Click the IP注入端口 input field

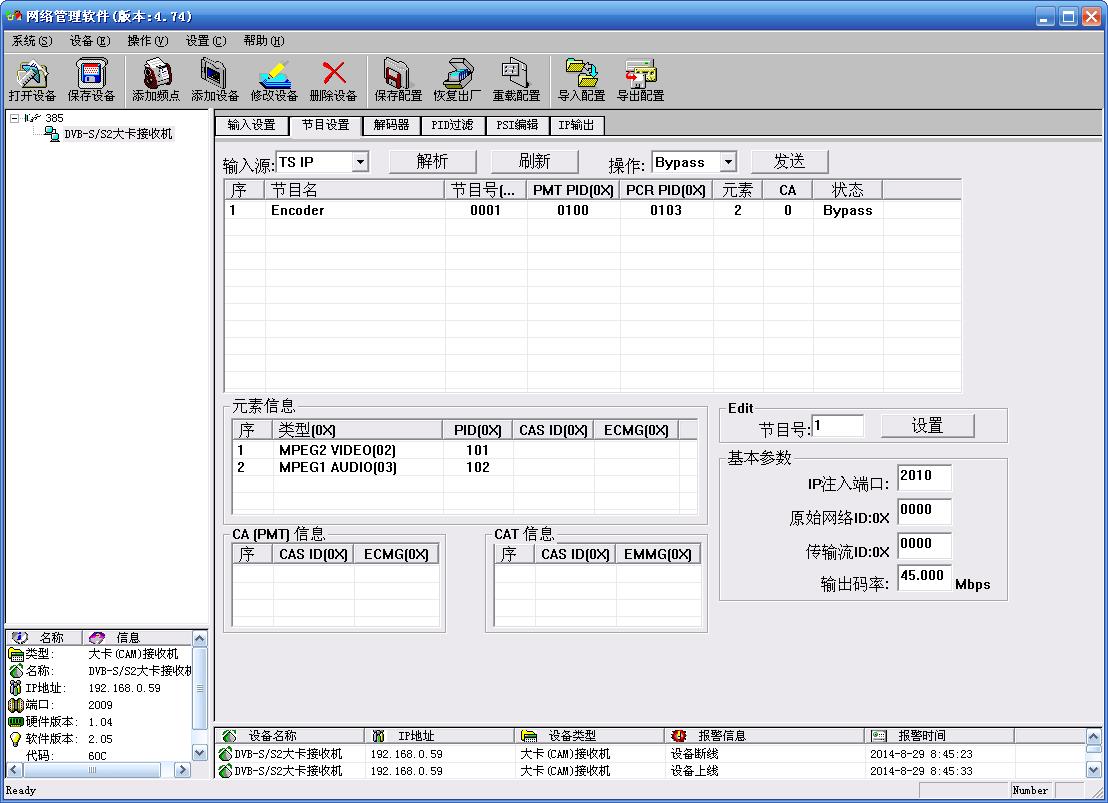coord(924,477)
